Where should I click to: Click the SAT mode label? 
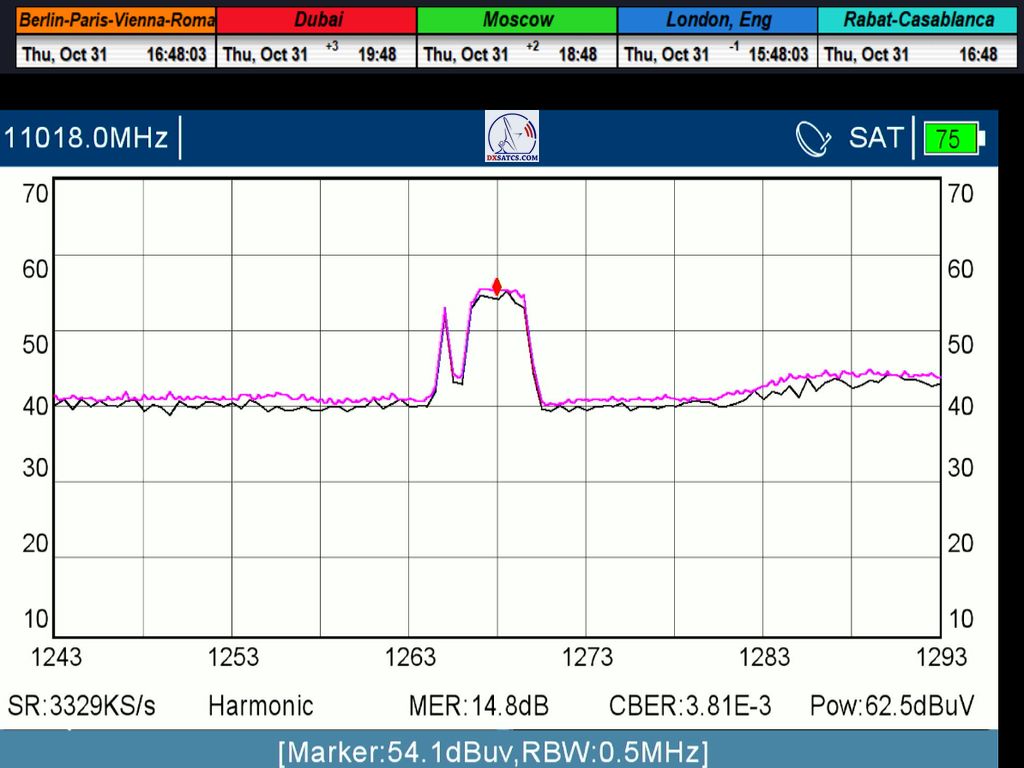[x=875, y=138]
